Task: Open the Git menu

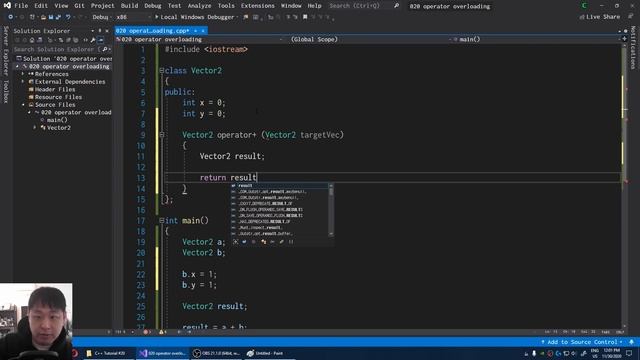Action: (x=79, y=6)
